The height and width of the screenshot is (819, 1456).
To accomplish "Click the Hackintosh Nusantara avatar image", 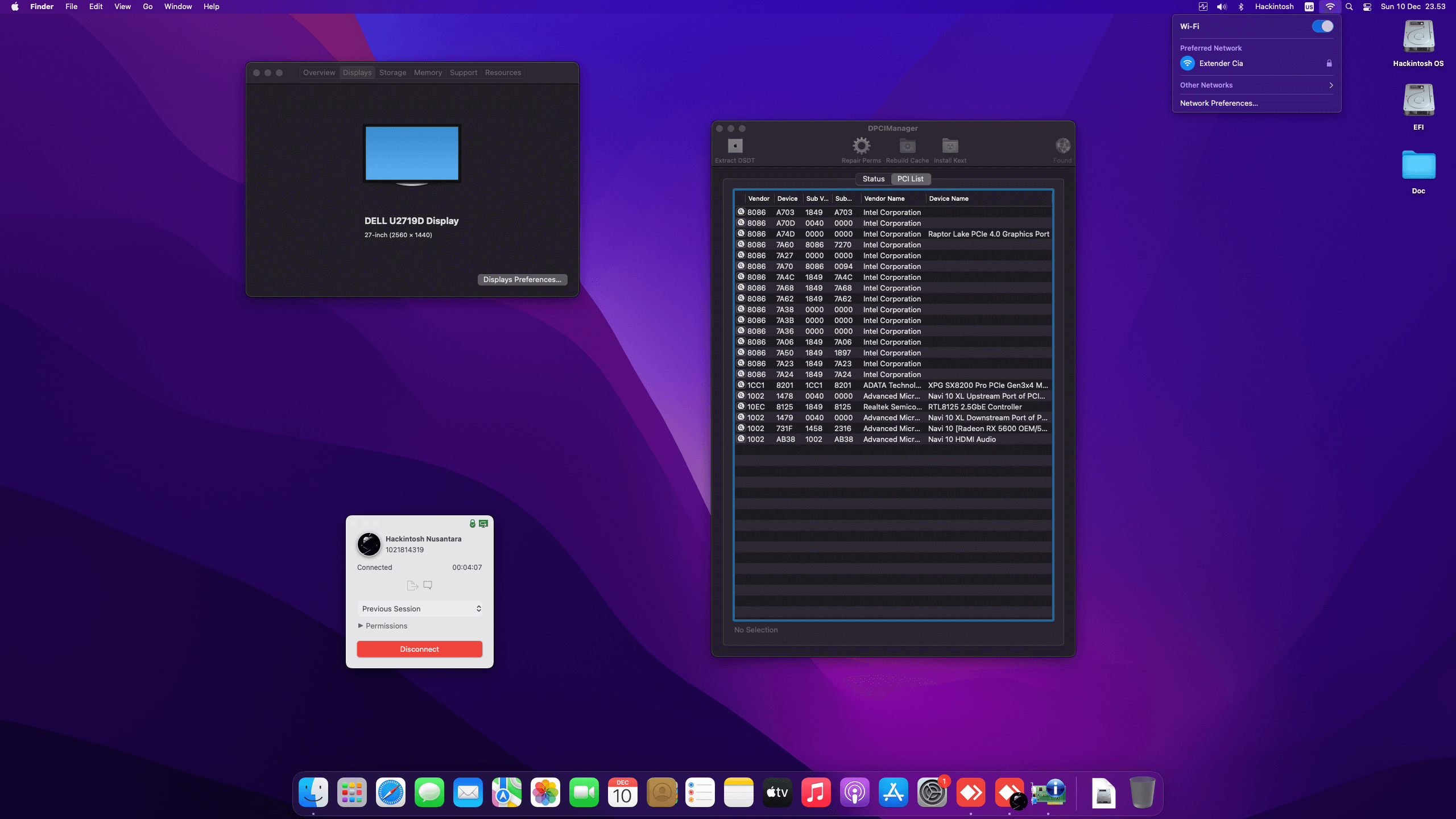I will click(x=369, y=544).
